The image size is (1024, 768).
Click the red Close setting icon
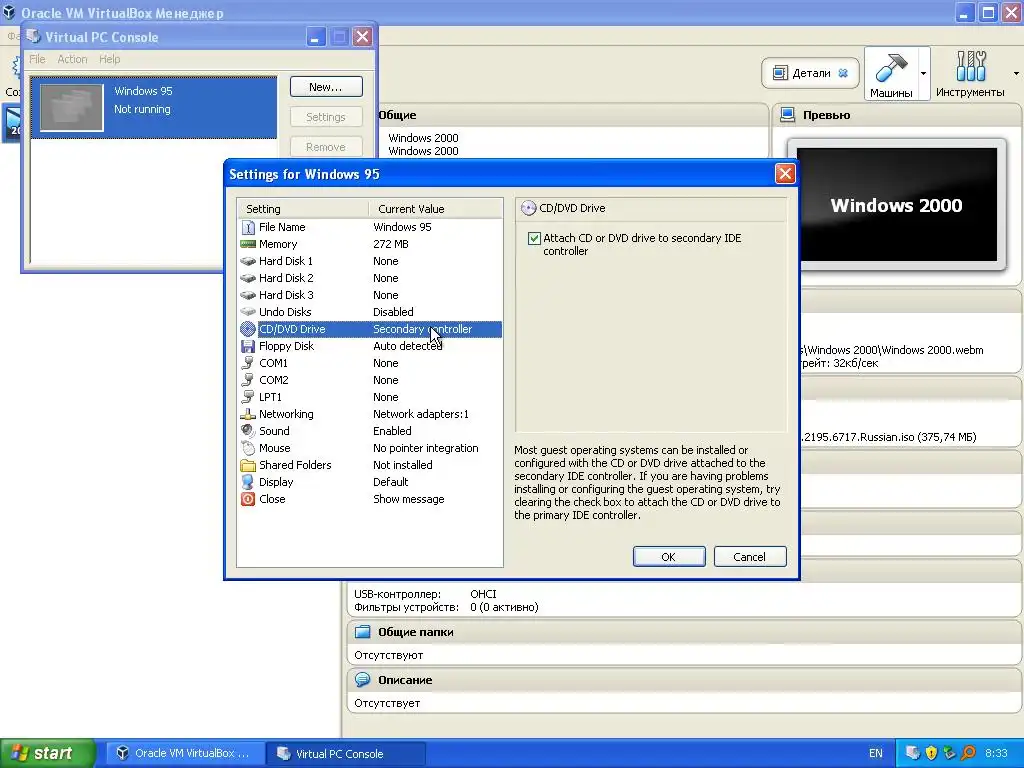pyautogui.click(x=248, y=499)
